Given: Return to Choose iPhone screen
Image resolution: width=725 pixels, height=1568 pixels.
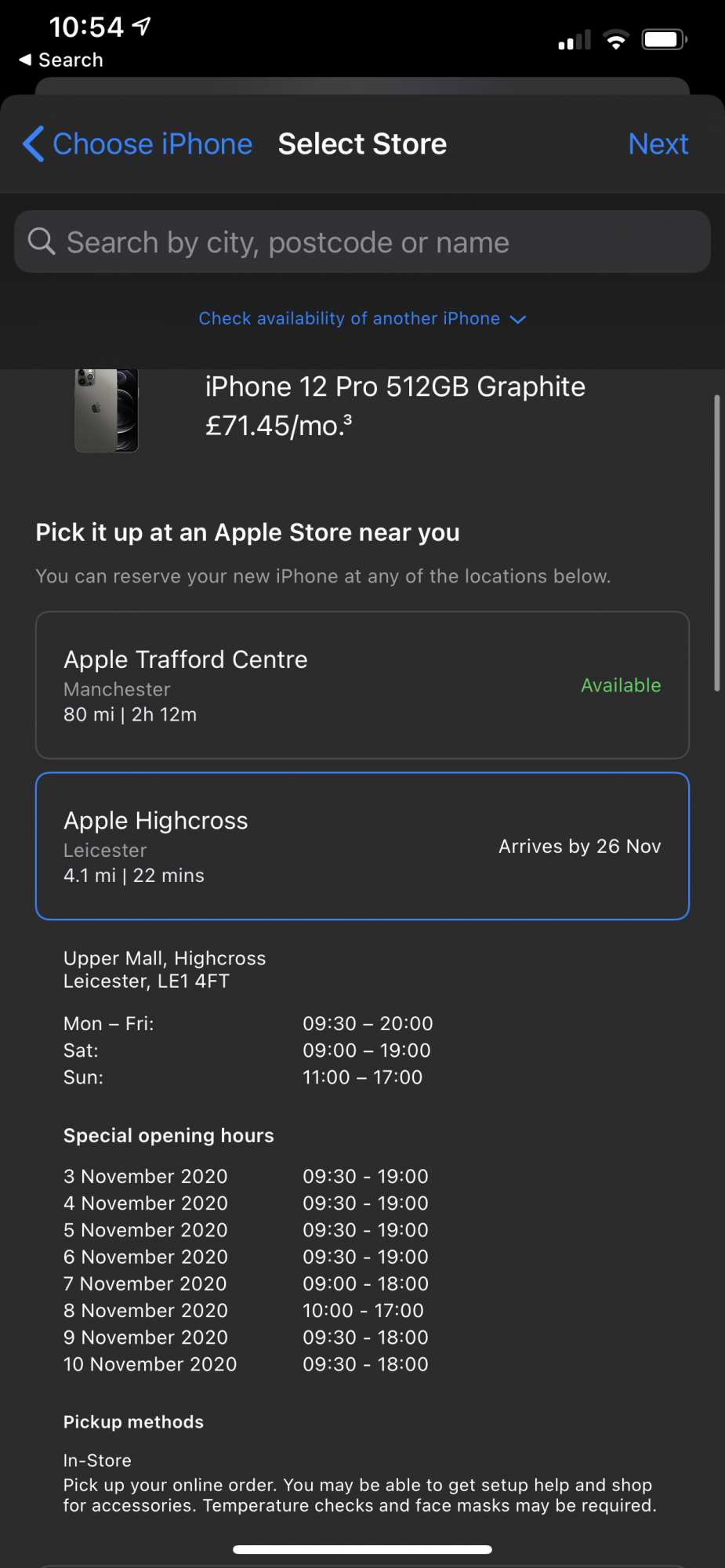Looking at the screenshot, I should point(152,144).
